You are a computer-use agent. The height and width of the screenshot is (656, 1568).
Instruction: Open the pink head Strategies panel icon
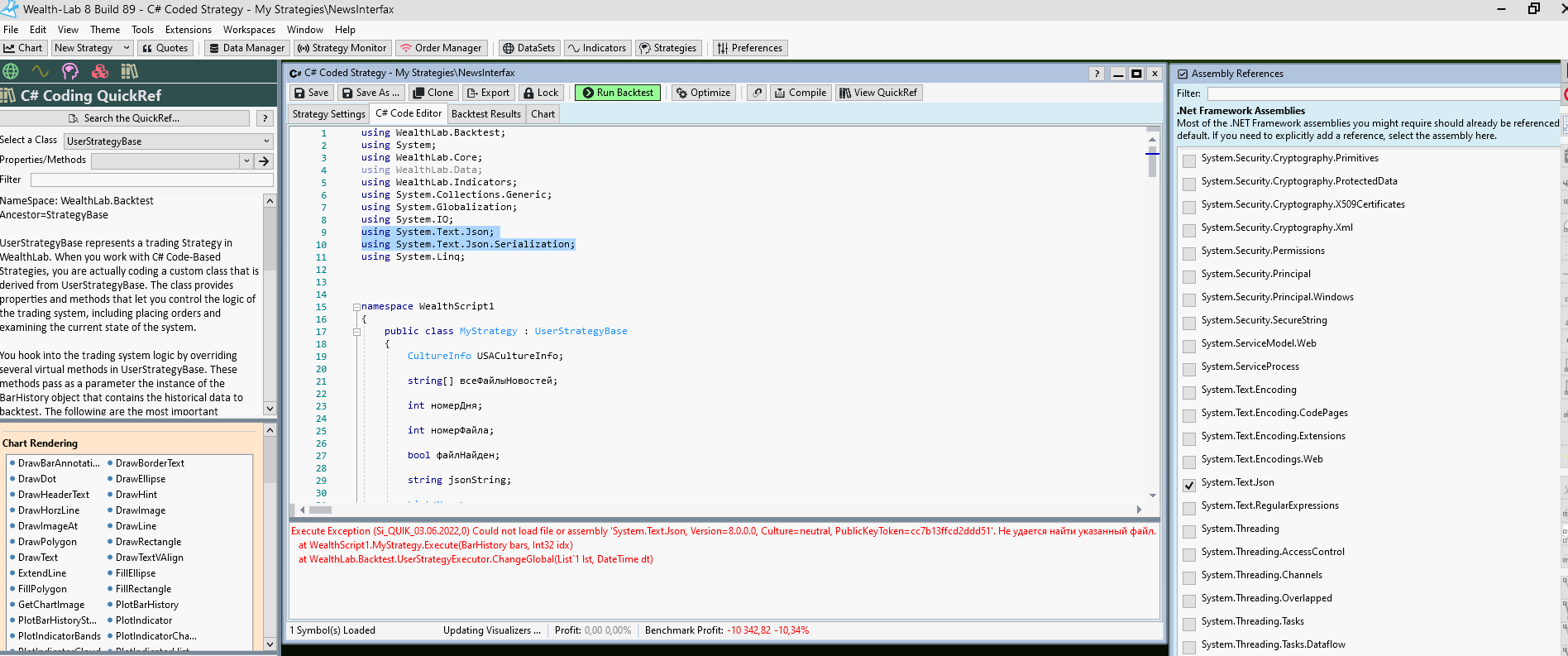[70, 71]
